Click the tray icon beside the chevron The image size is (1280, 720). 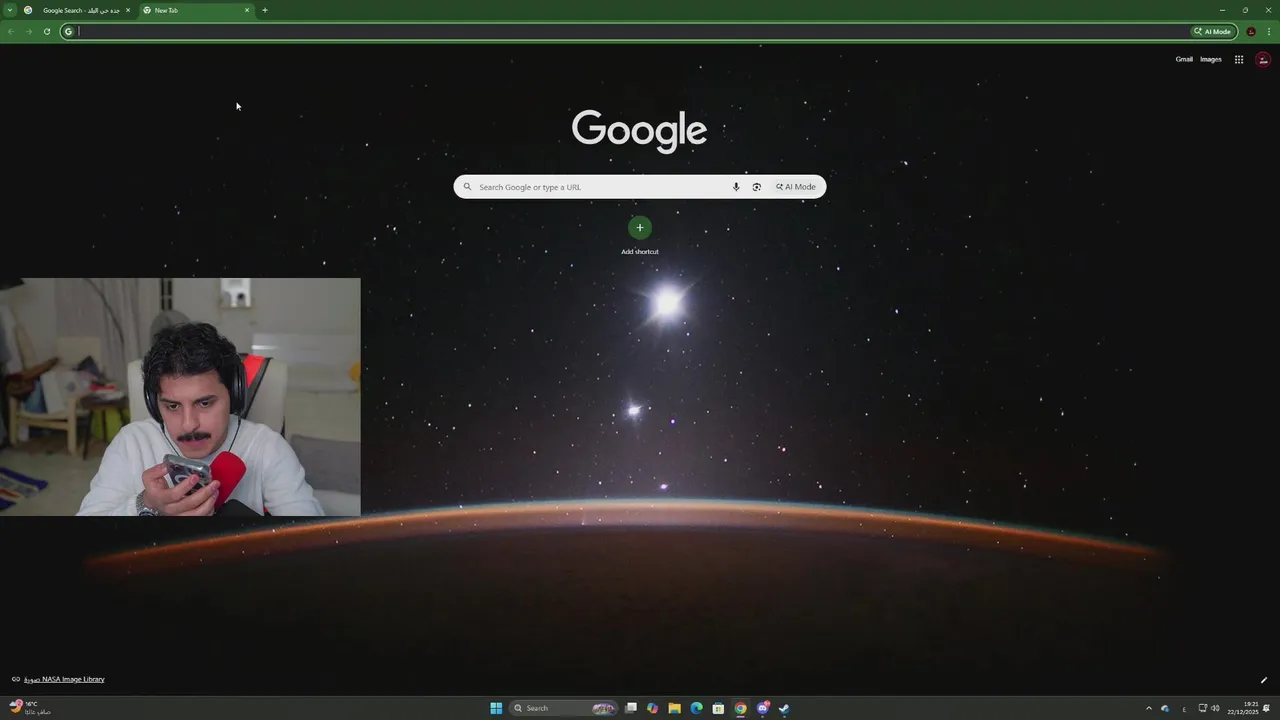pos(1165,708)
